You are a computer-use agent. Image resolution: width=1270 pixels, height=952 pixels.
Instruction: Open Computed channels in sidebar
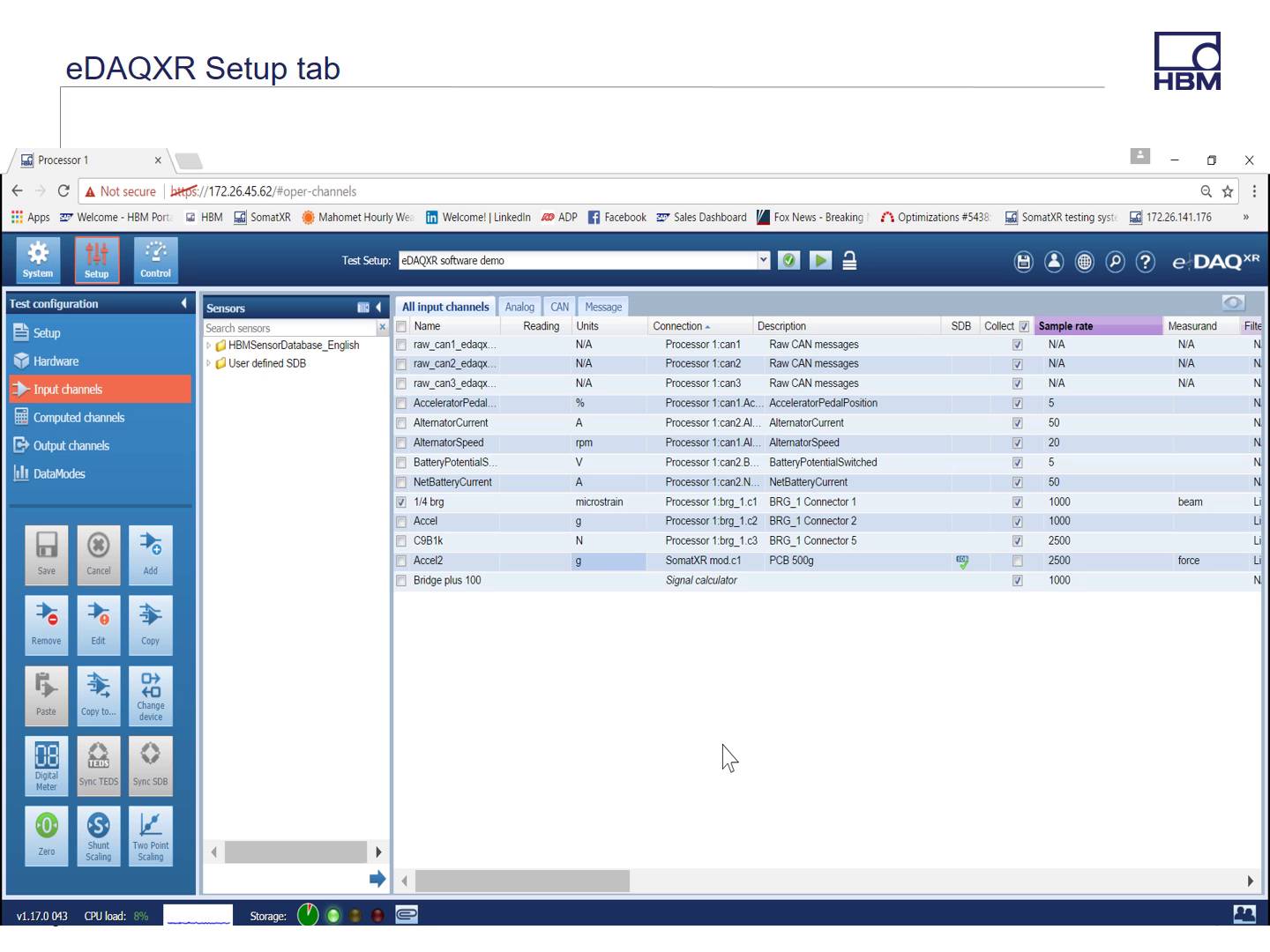click(100, 418)
